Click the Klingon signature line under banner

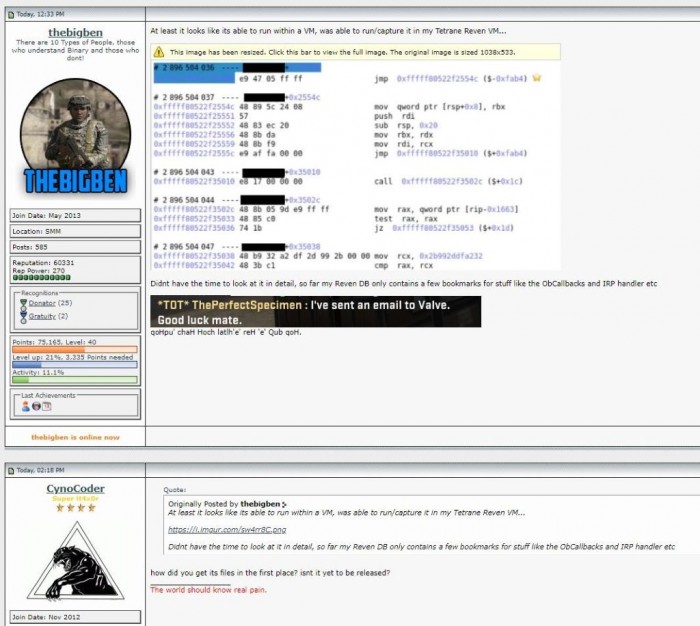coord(226,332)
